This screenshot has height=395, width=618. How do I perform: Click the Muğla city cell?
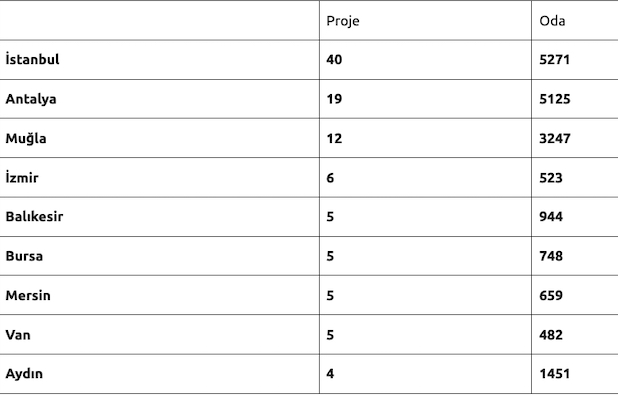coord(26,138)
